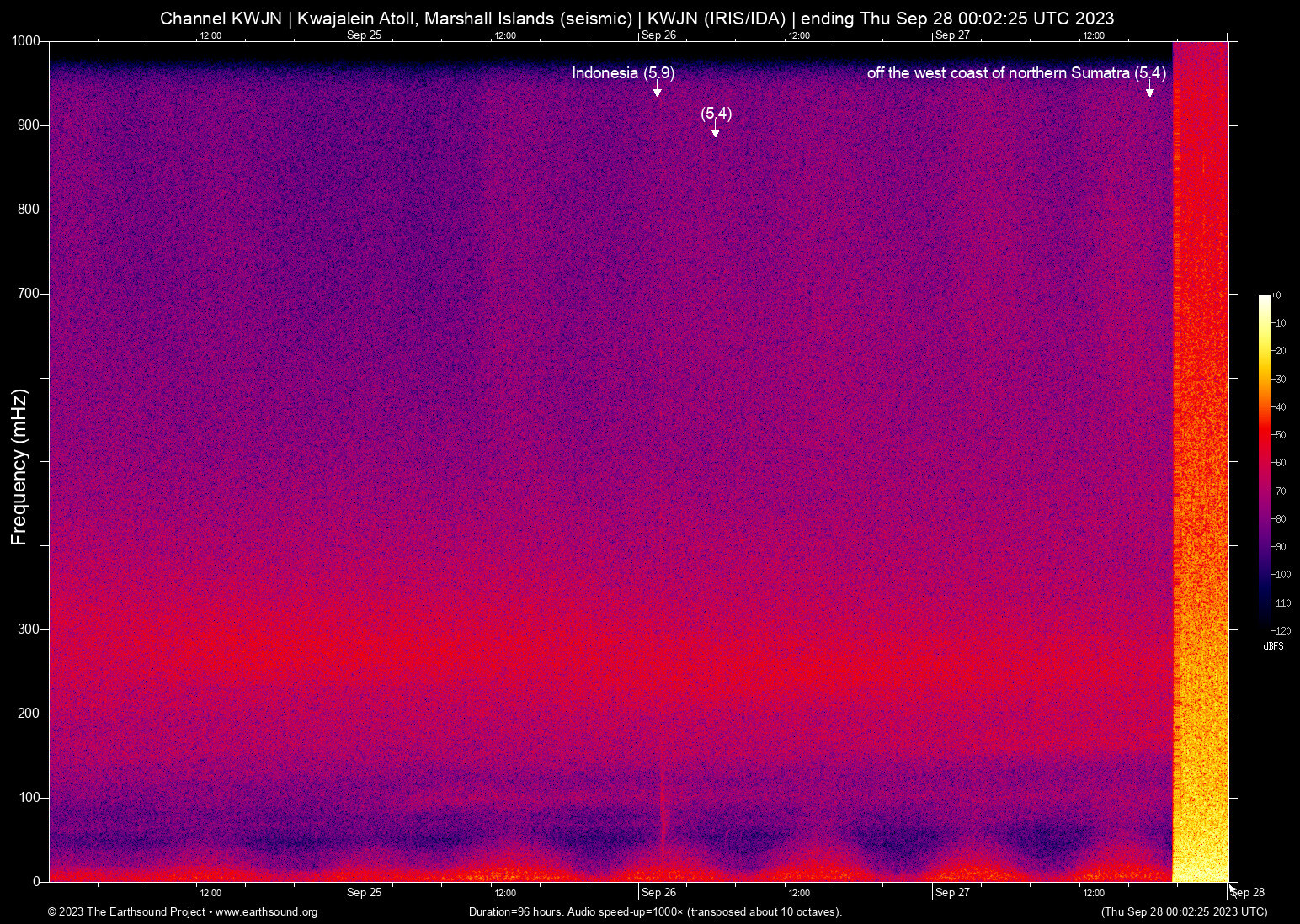Click the 300 mHz frequency axis label
The image size is (1300, 924).
[x=29, y=629]
